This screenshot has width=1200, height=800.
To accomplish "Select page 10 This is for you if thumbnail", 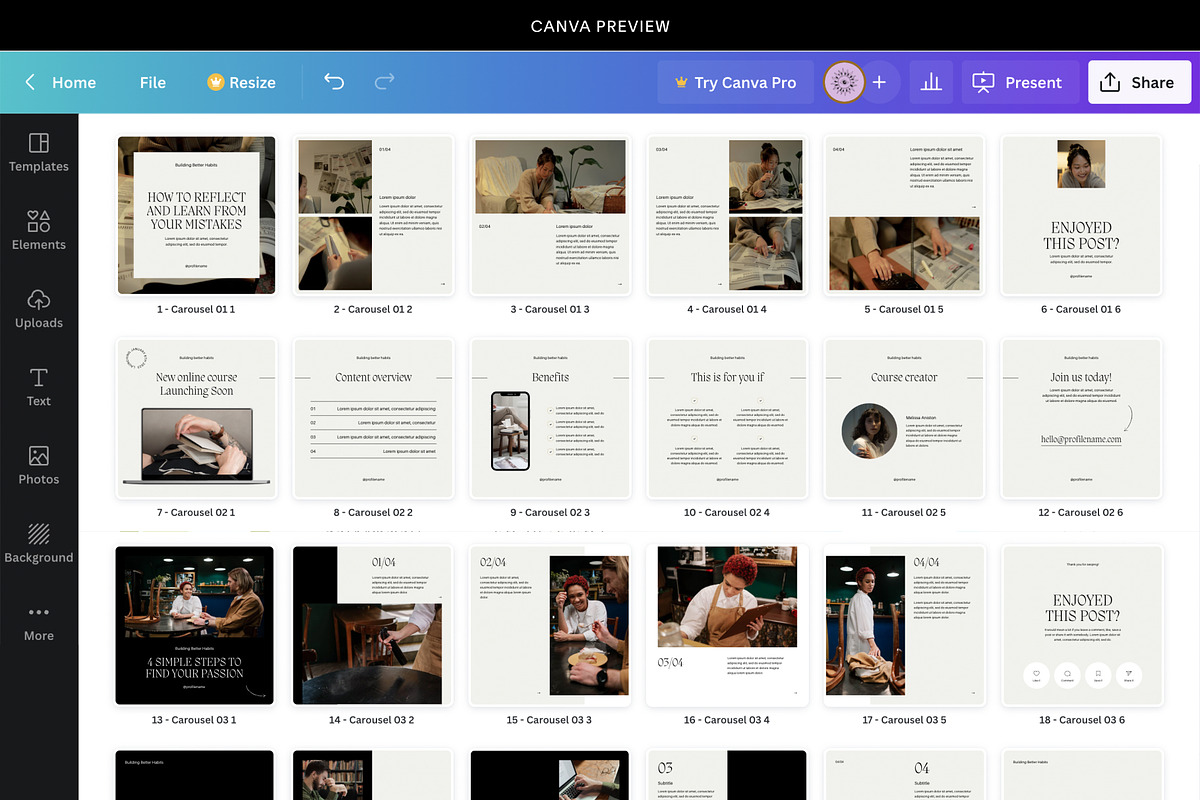I will [x=727, y=418].
